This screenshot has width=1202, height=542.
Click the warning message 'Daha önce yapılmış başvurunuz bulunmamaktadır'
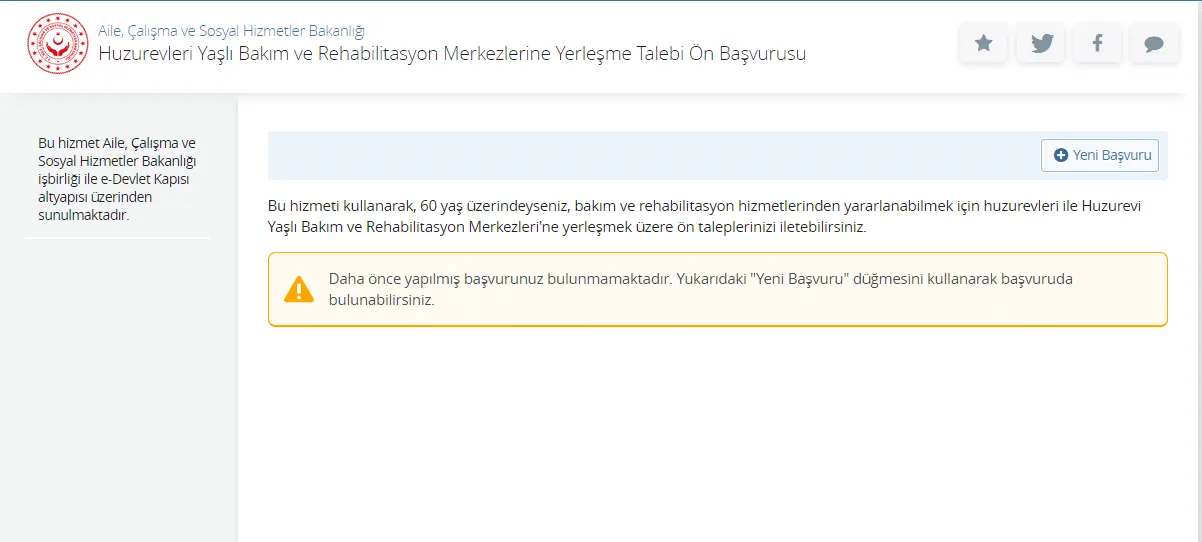[x=498, y=279]
